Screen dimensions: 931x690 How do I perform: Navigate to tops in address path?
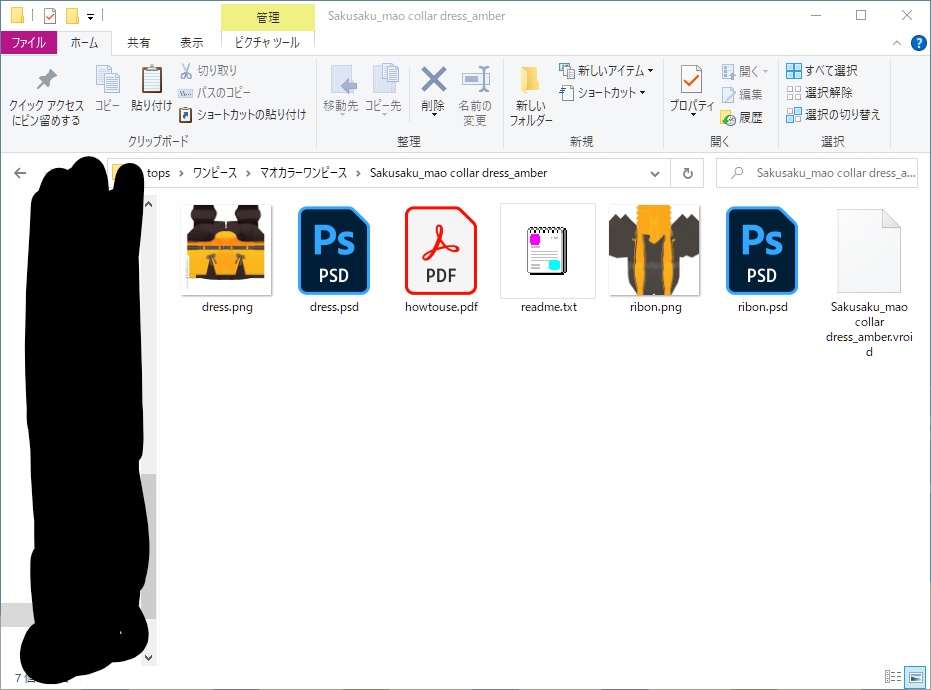pyautogui.click(x=159, y=173)
